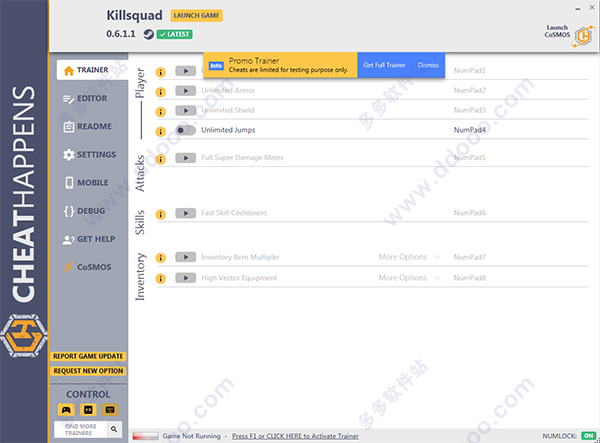Click the Steam platform icon beside the version
Screen dimensions: 600x443
tap(148, 34)
